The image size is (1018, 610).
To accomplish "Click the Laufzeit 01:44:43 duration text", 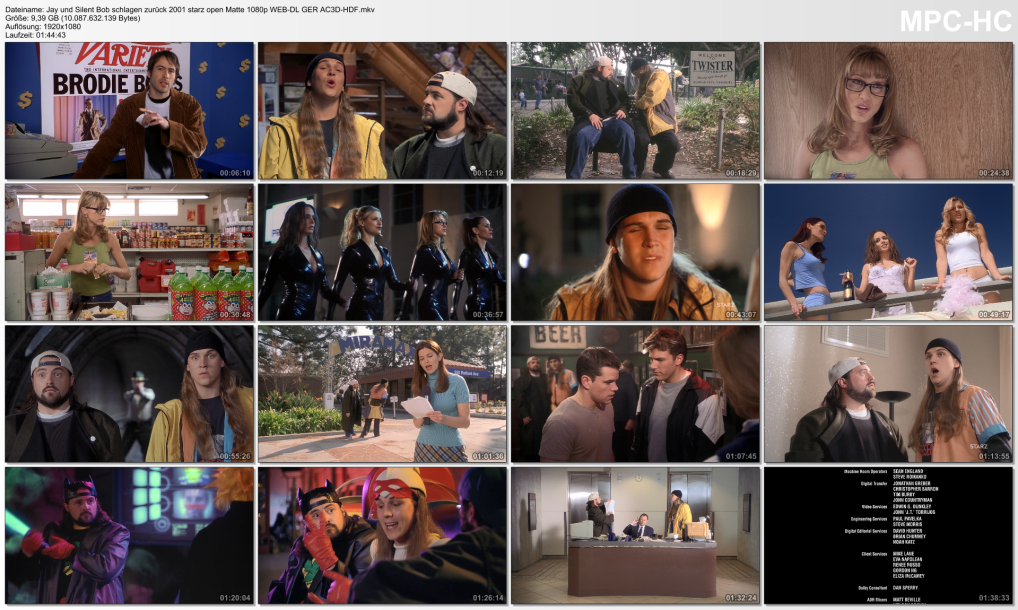I will [35, 35].
